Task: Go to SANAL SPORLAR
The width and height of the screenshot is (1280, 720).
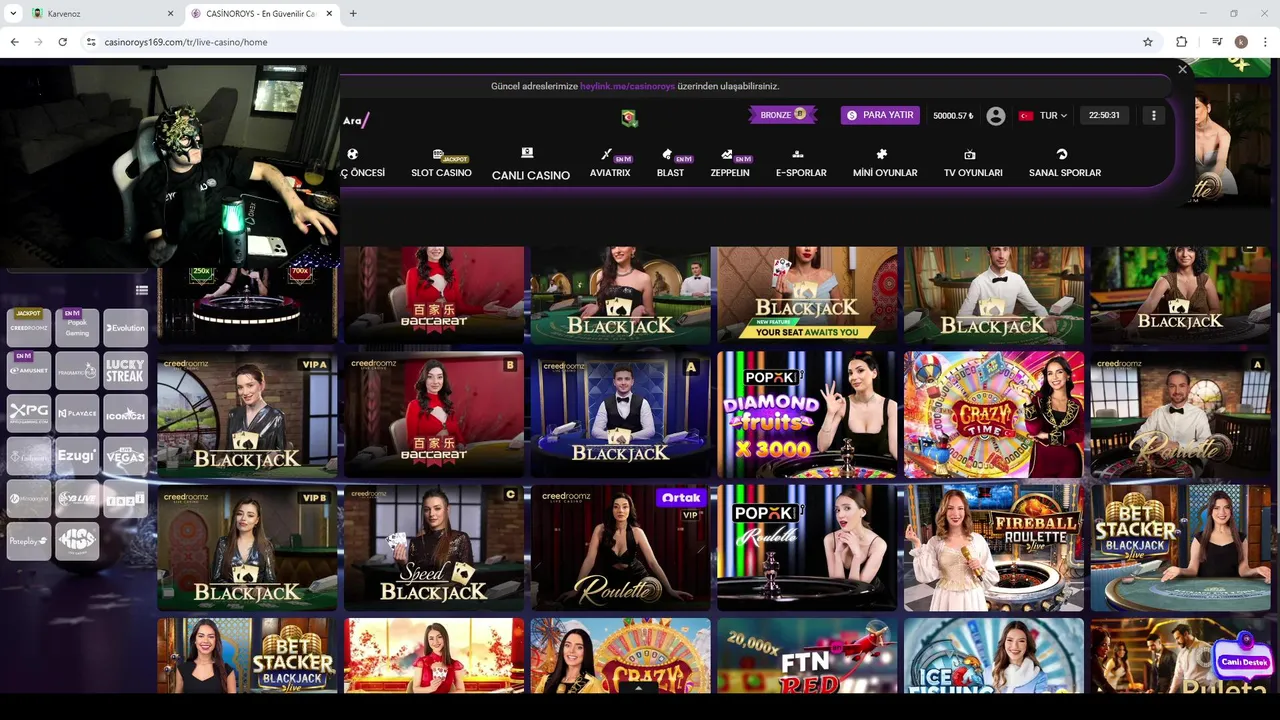Action: pyautogui.click(x=1065, y=164)
